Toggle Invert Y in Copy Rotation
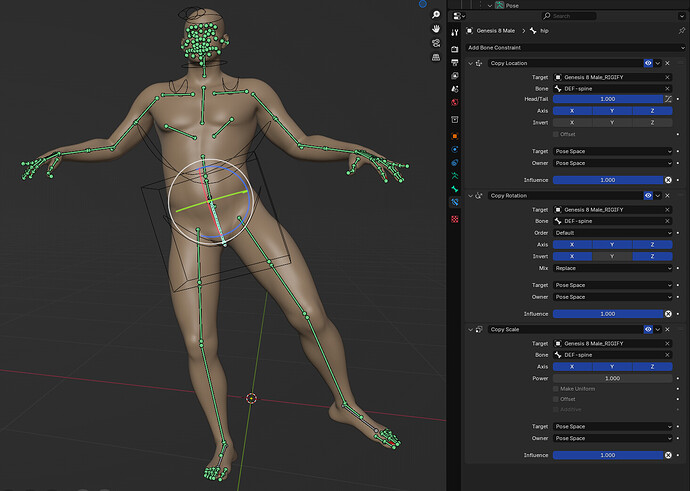The image size is (690, 491). 612,256
